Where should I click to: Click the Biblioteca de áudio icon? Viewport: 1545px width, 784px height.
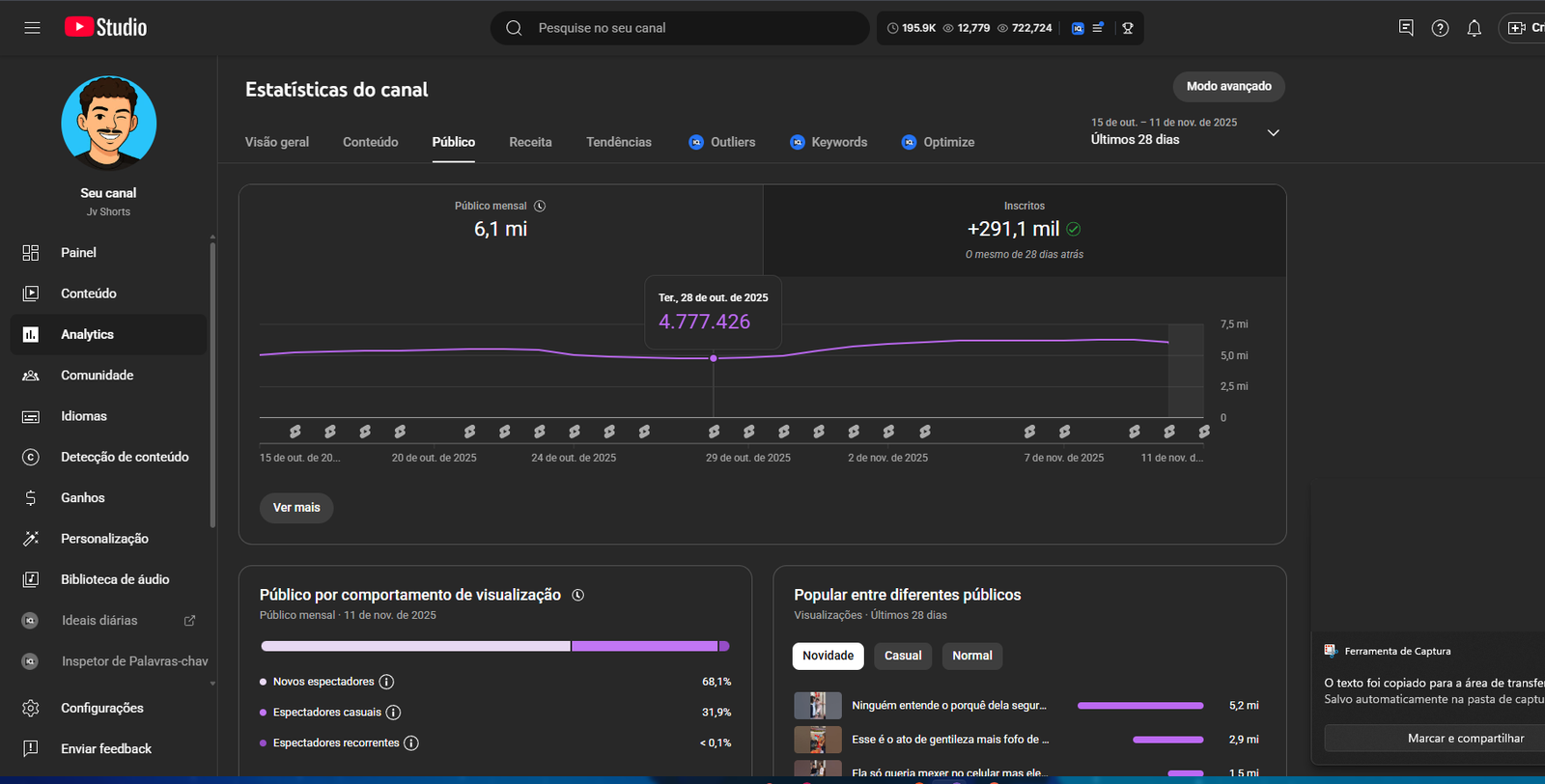coord(31,579)
